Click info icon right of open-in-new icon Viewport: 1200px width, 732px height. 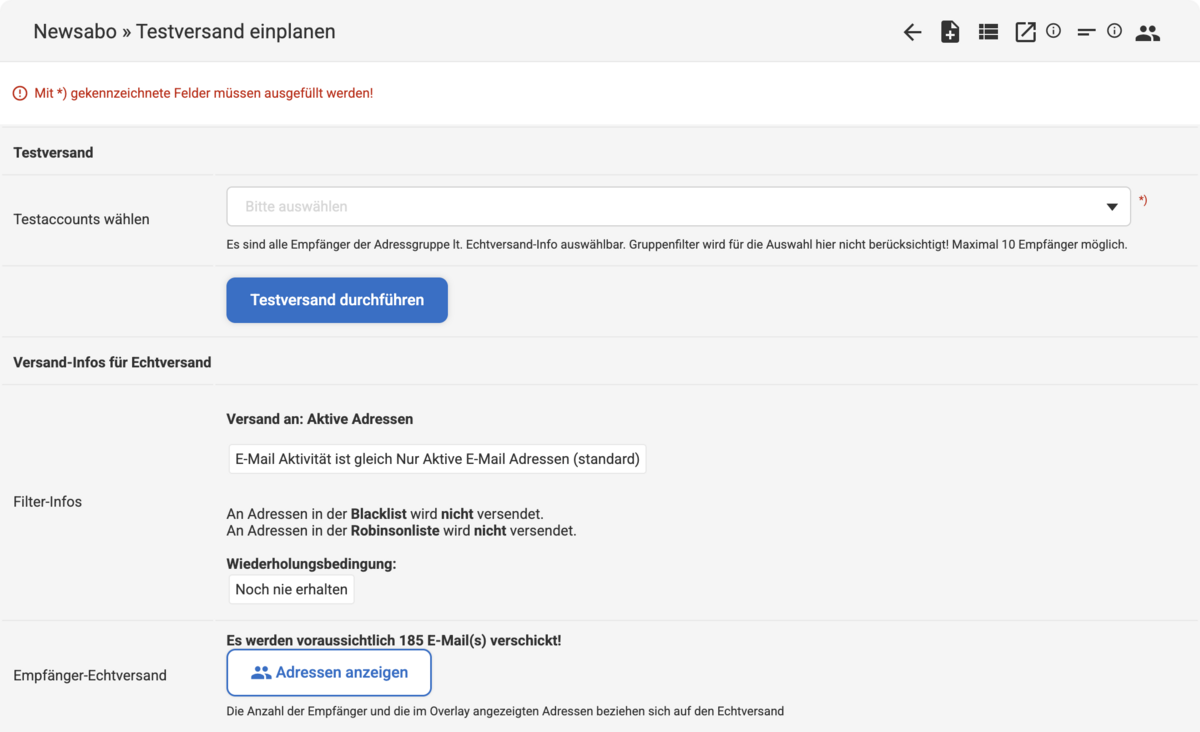point(1053,31)
